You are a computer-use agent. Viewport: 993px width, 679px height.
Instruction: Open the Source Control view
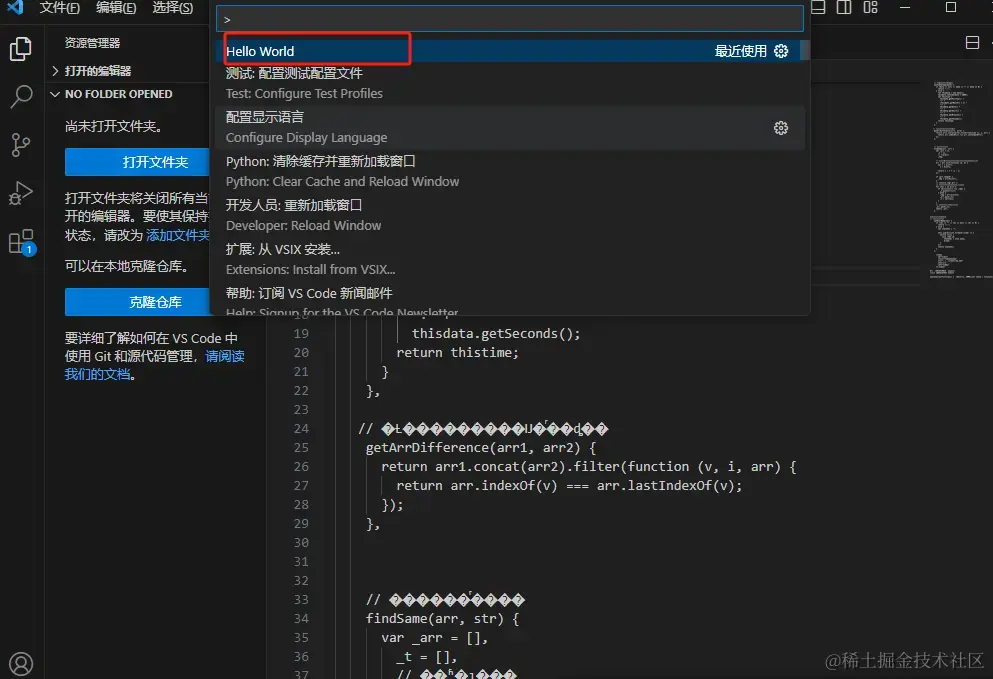(x=21, y=145)
